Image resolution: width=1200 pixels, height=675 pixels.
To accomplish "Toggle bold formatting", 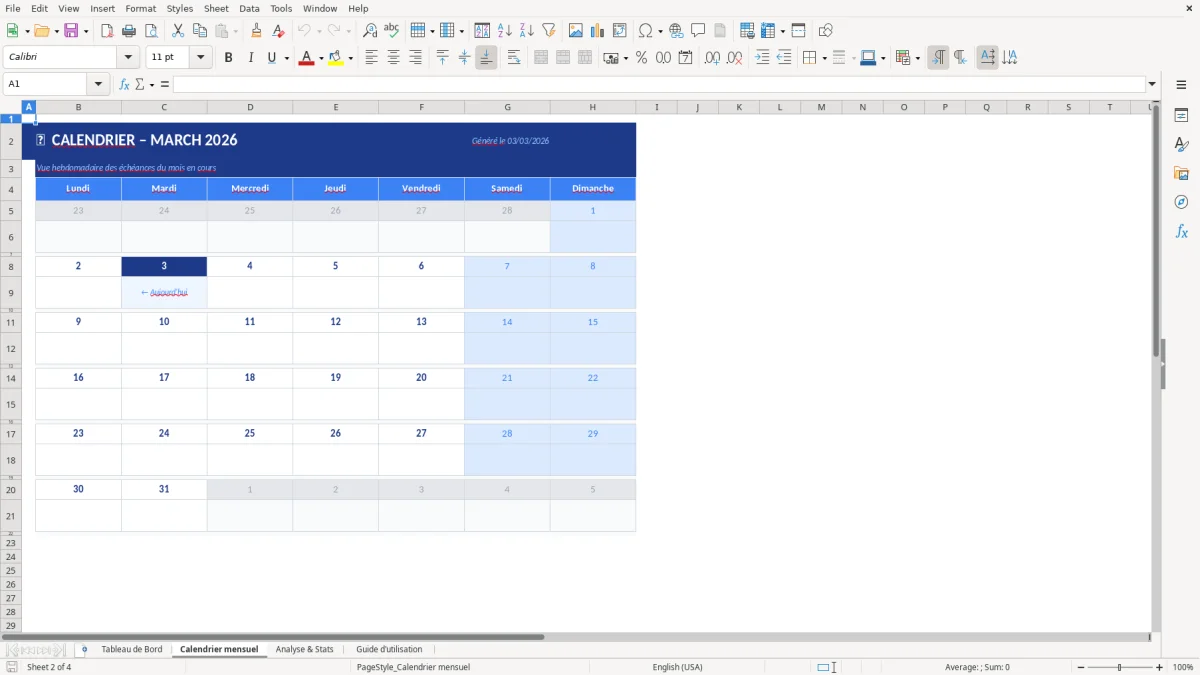I will pos(228,58).
